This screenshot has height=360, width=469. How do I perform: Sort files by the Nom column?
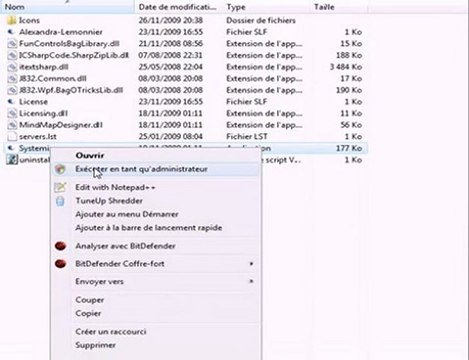pyautogui.click(x=67, y=7)
